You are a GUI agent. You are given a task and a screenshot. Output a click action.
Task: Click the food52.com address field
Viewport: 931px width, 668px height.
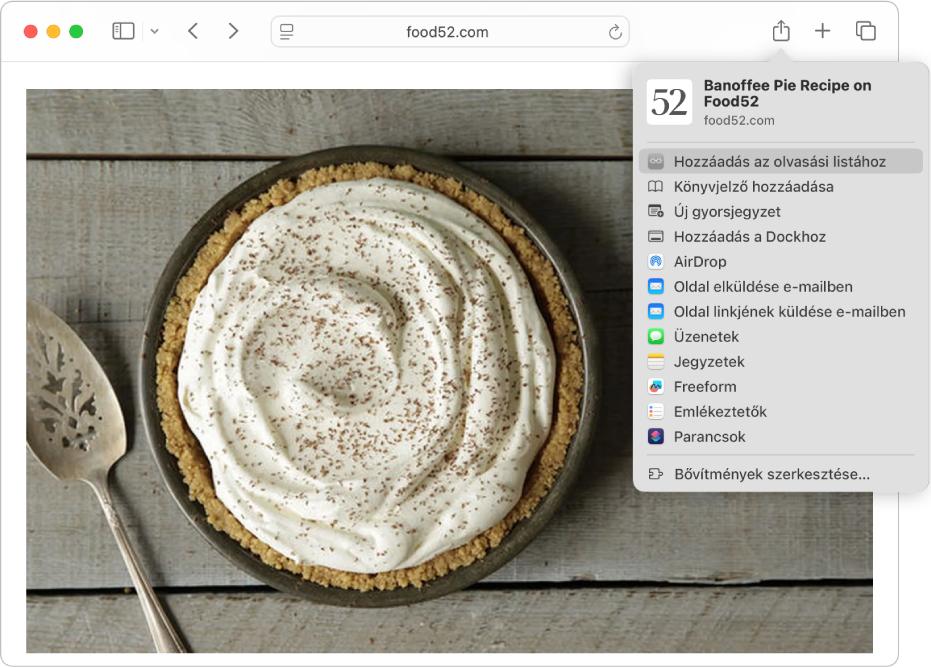point(449,31)
